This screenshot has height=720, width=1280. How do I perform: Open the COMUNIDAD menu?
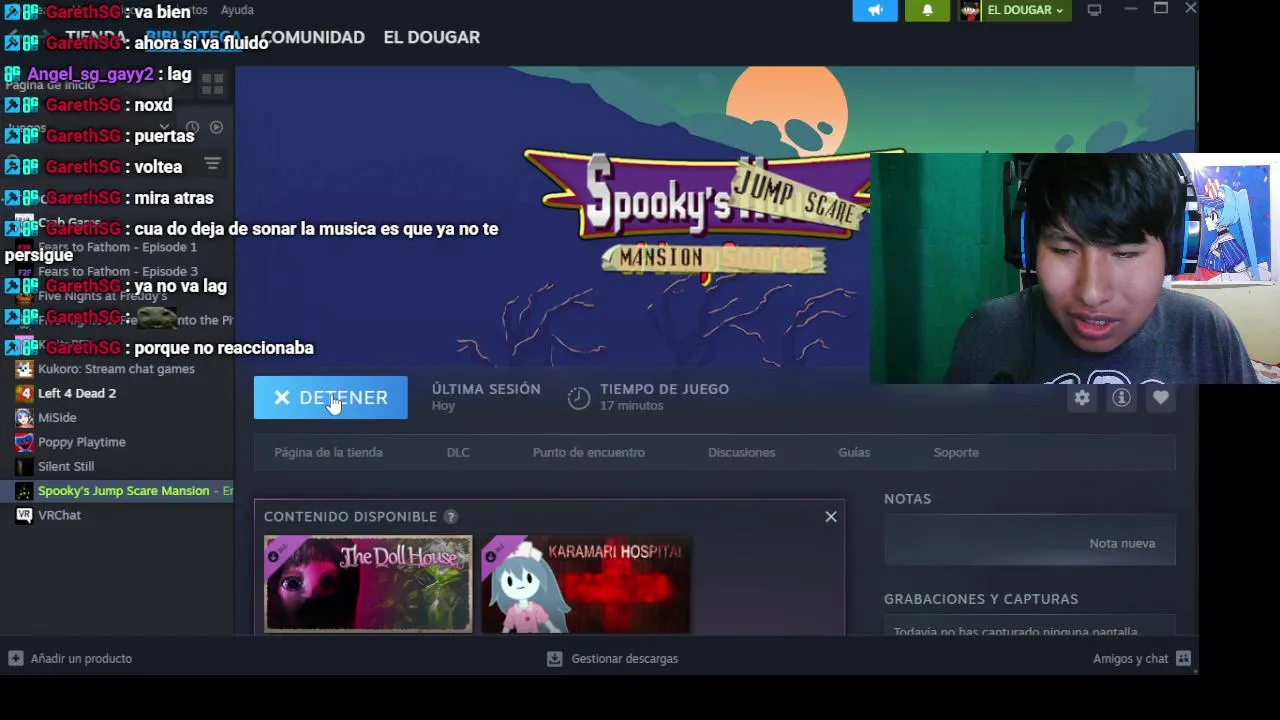(x=312, y=37)
